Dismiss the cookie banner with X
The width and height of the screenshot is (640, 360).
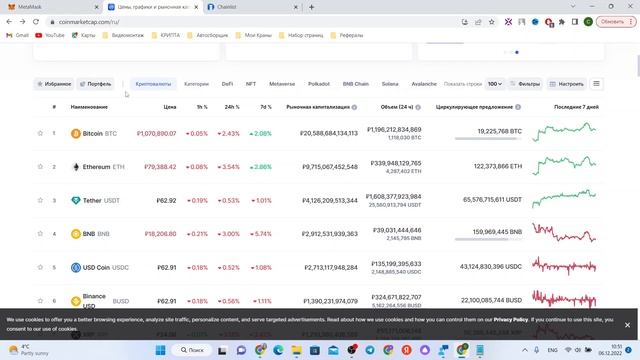pyautogui.click(x=627, y=325)
